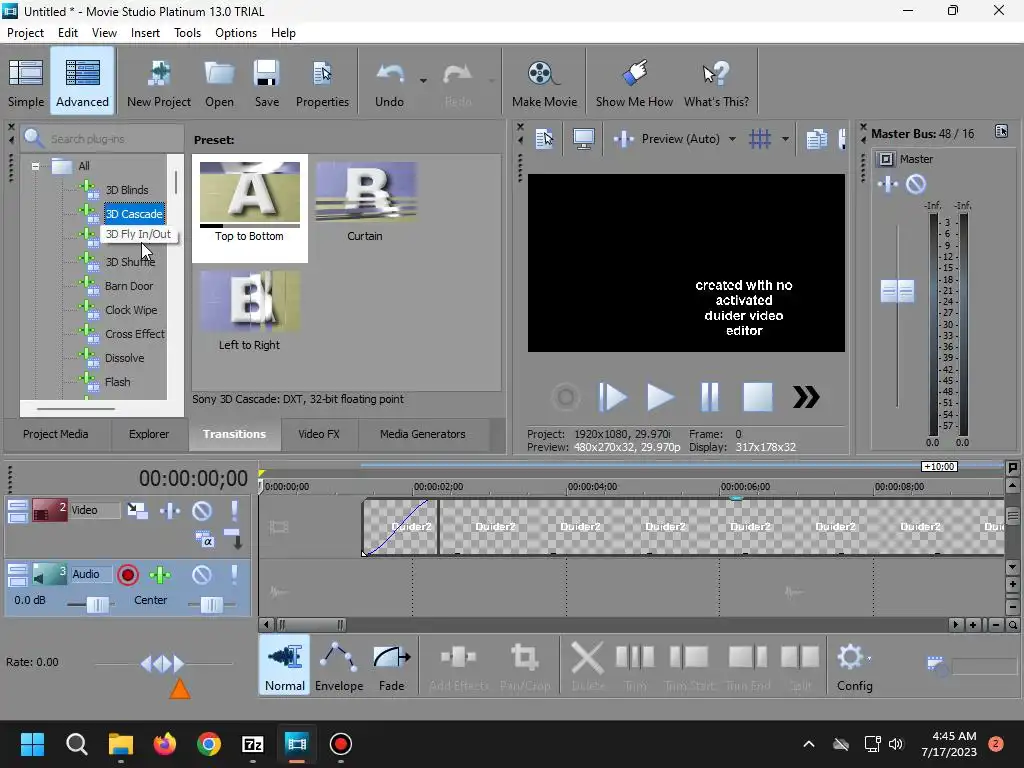Open overlays grid dropdown arrow
Screen dimensions: 1024x768
coord(785,139)
